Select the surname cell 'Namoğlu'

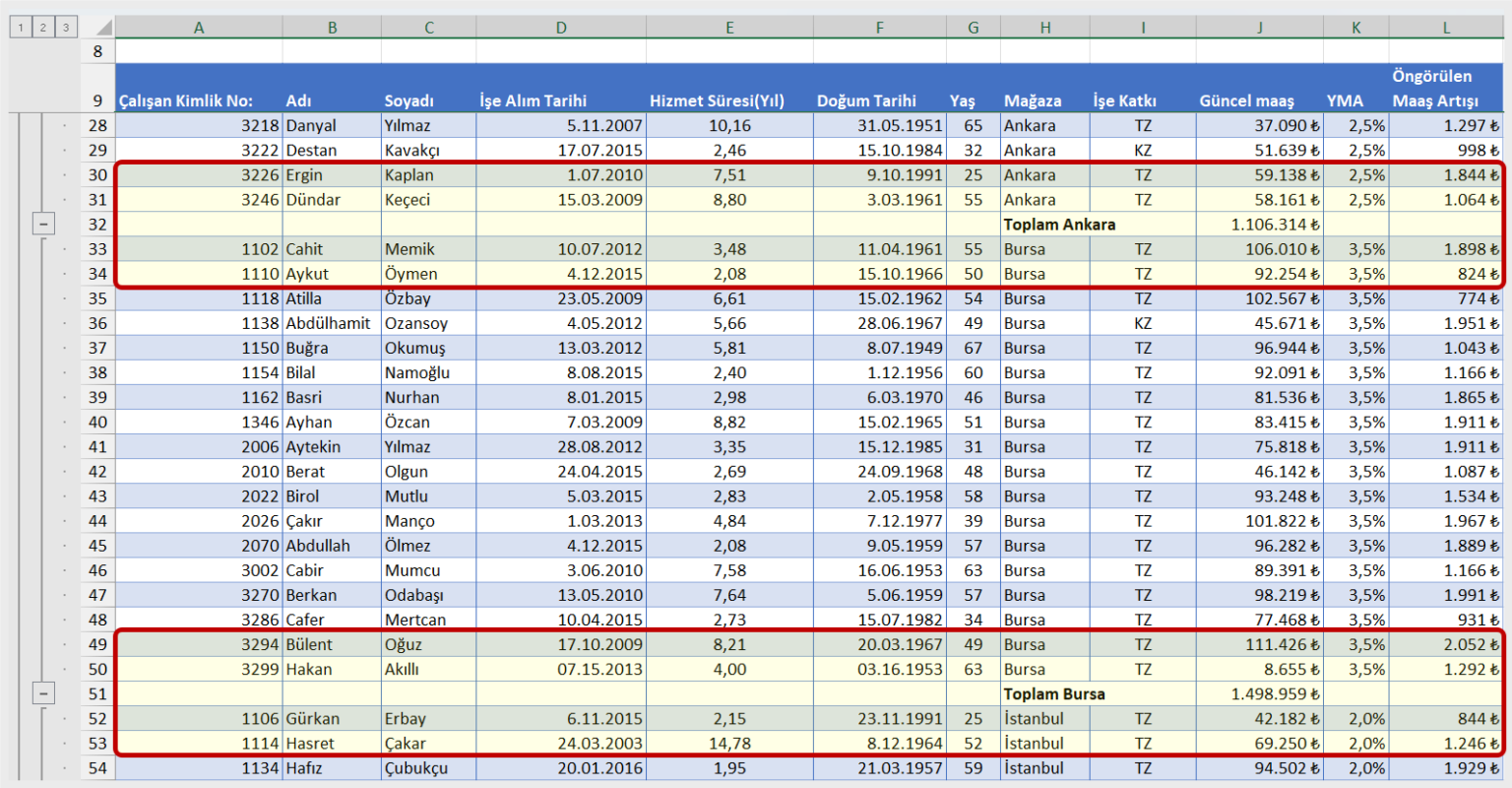click(428, 372)
